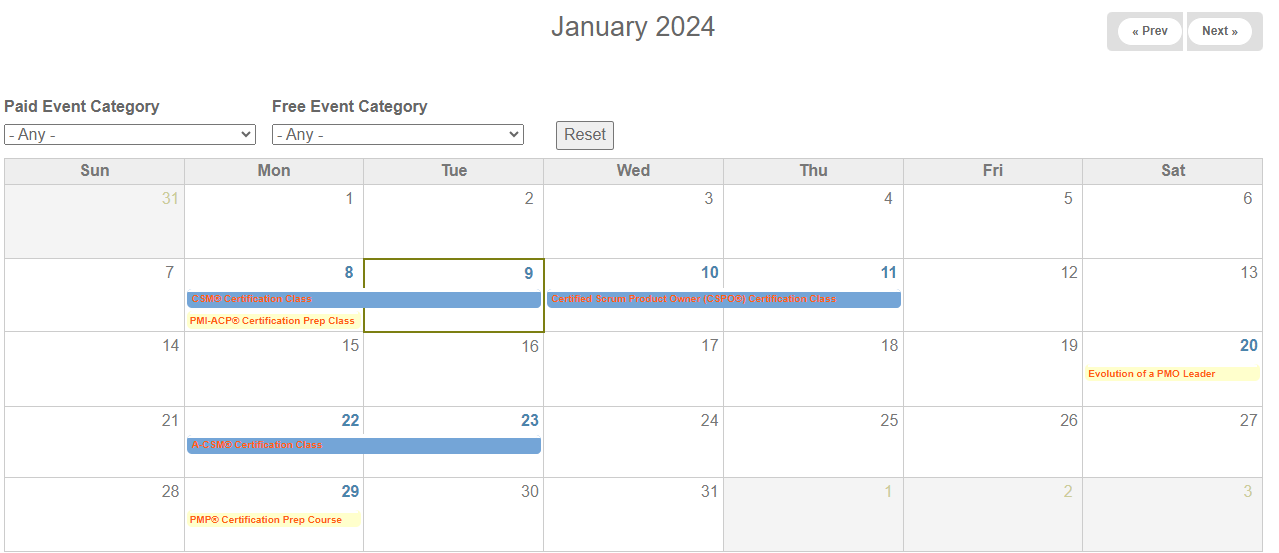
Task: Select the January 11 date link
Action: coord(889,273)
